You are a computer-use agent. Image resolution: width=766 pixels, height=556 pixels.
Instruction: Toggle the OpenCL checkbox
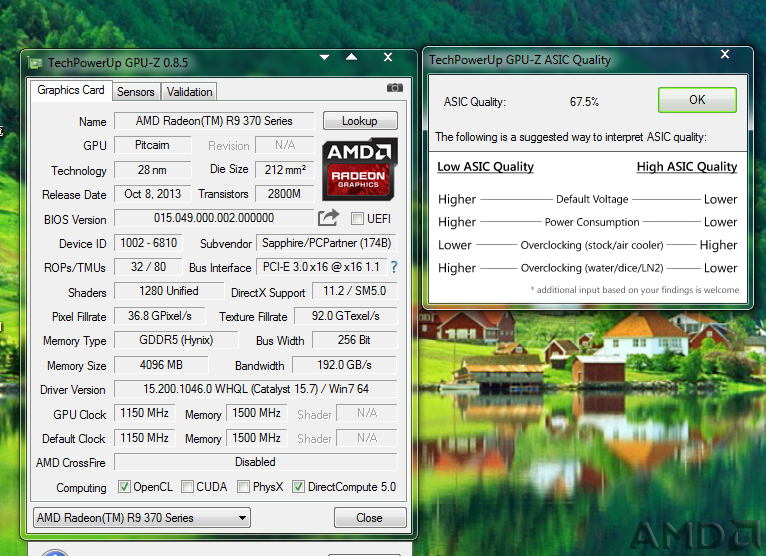[124, 487]
